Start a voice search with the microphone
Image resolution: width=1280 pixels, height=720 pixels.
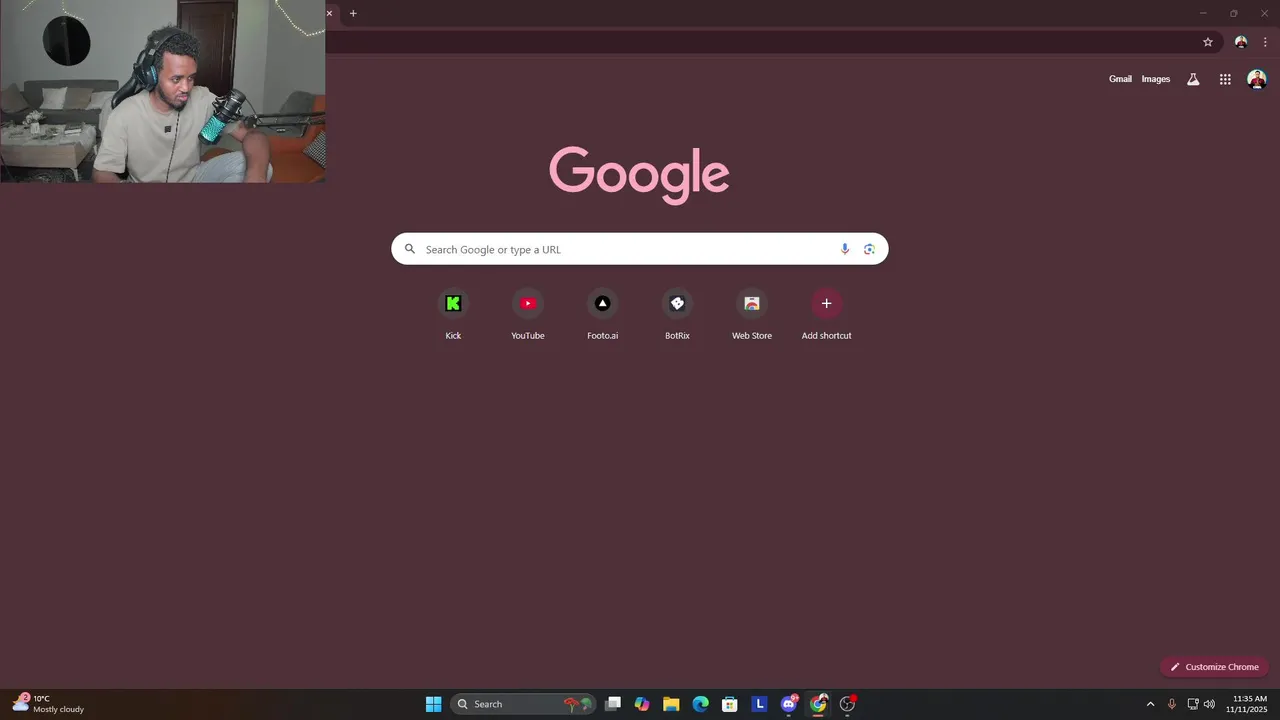tap(845, 249)
